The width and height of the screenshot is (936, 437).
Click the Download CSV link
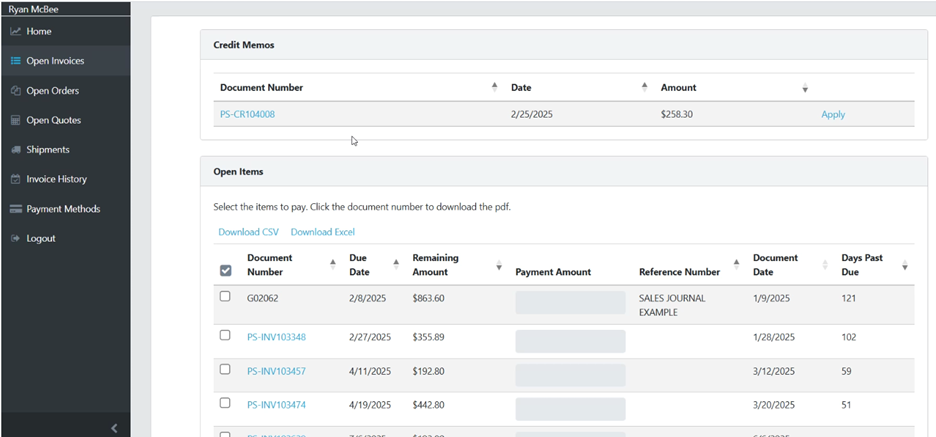point(248,232)
